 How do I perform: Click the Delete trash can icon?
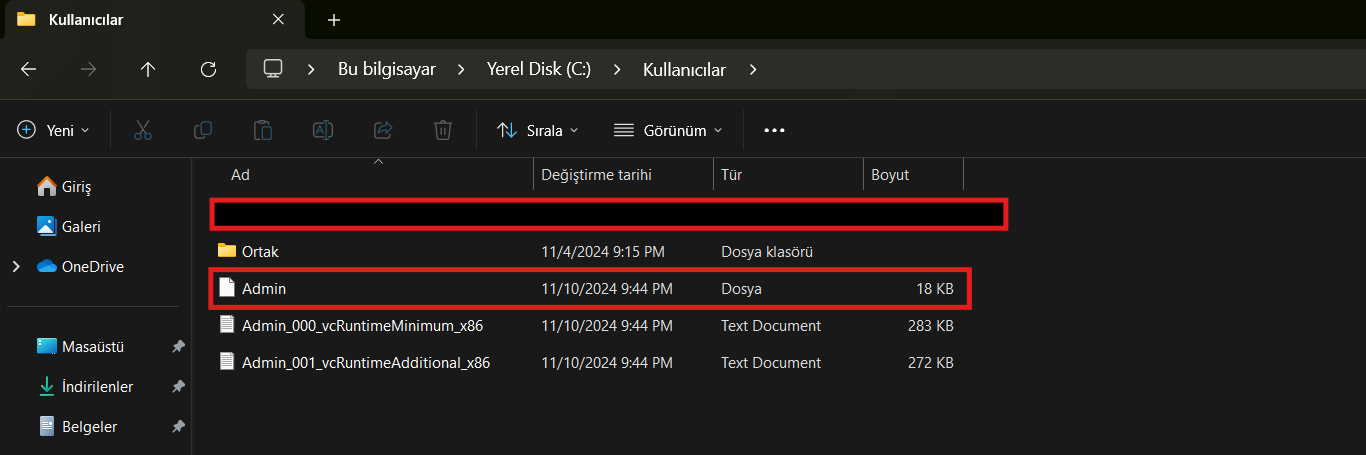coord(443,130)
